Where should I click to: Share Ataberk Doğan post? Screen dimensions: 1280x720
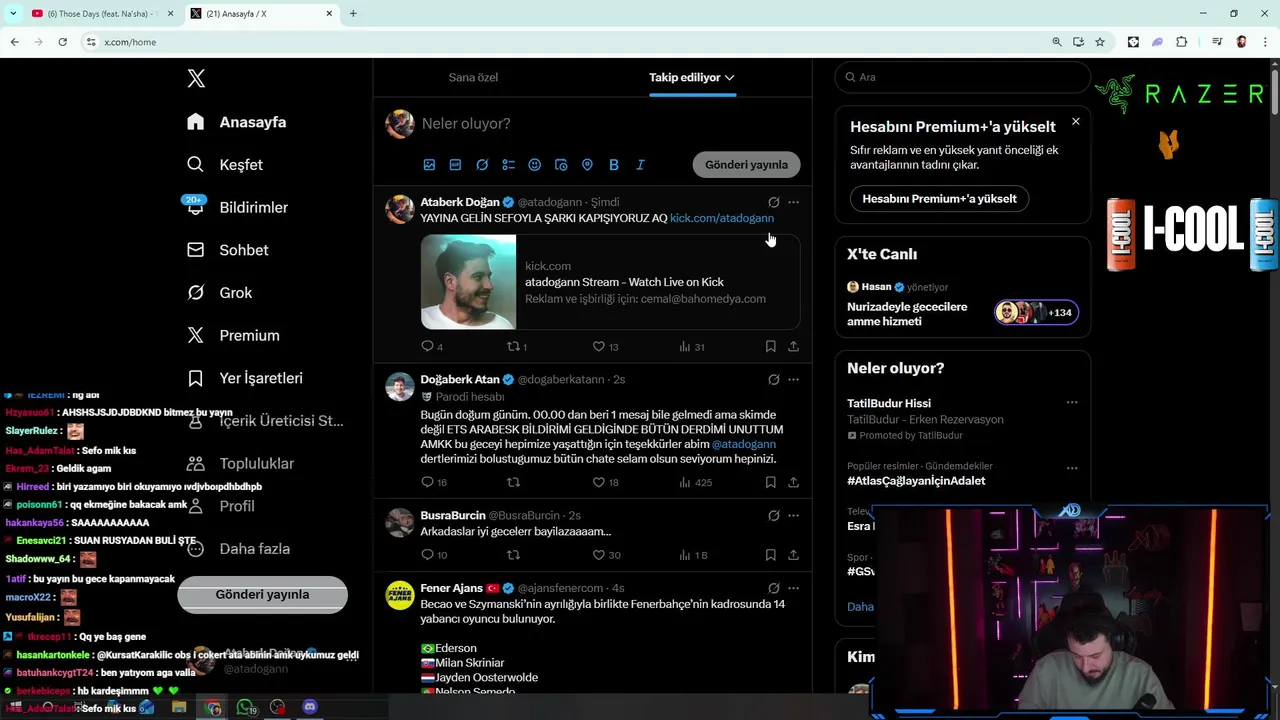(x=793, y=346)
